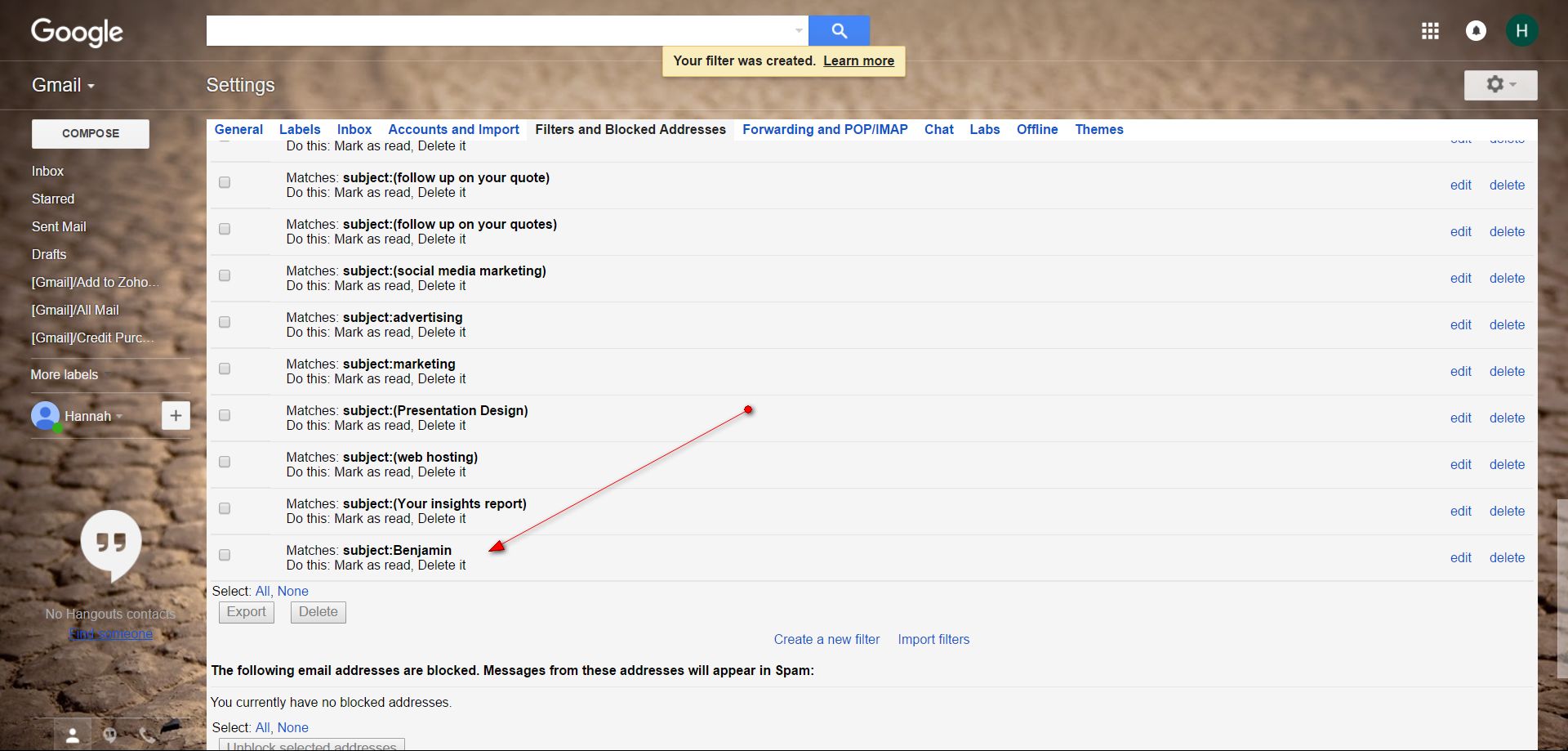
Task: Click Import filters link
Action: pyautogui.click(x=933, y=639)
